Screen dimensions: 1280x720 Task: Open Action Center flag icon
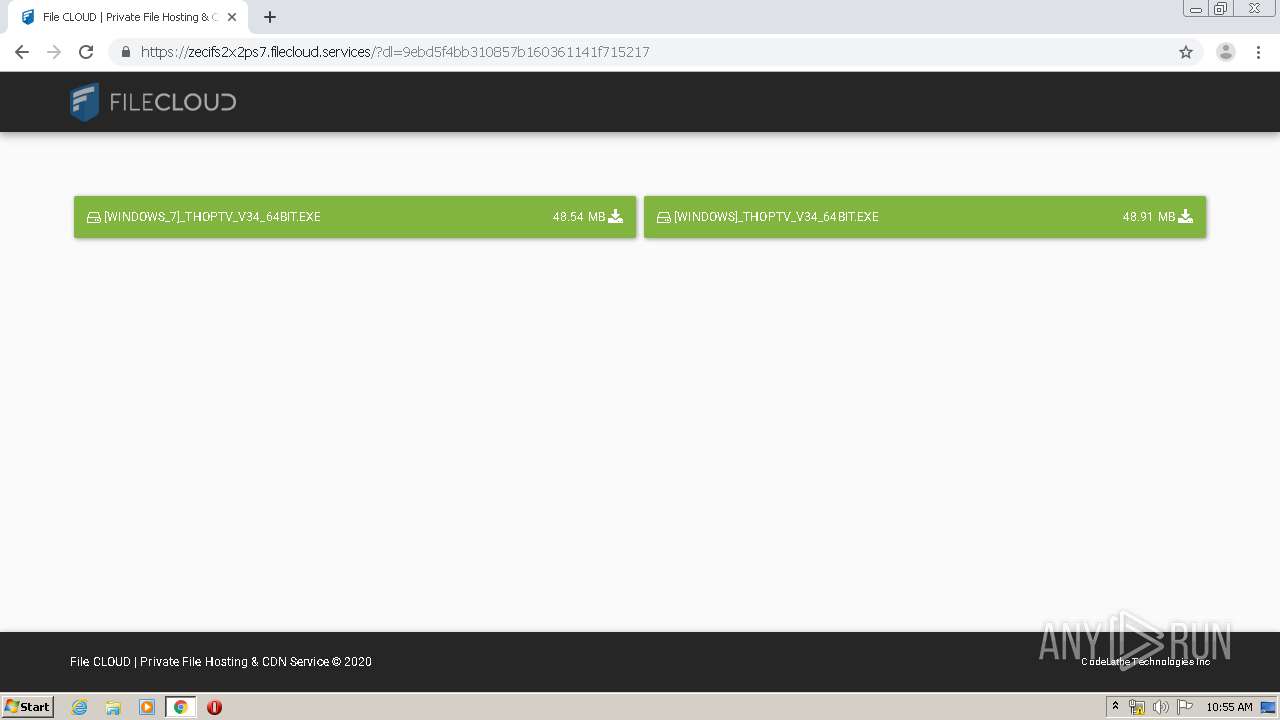(x=1185, y=707)
